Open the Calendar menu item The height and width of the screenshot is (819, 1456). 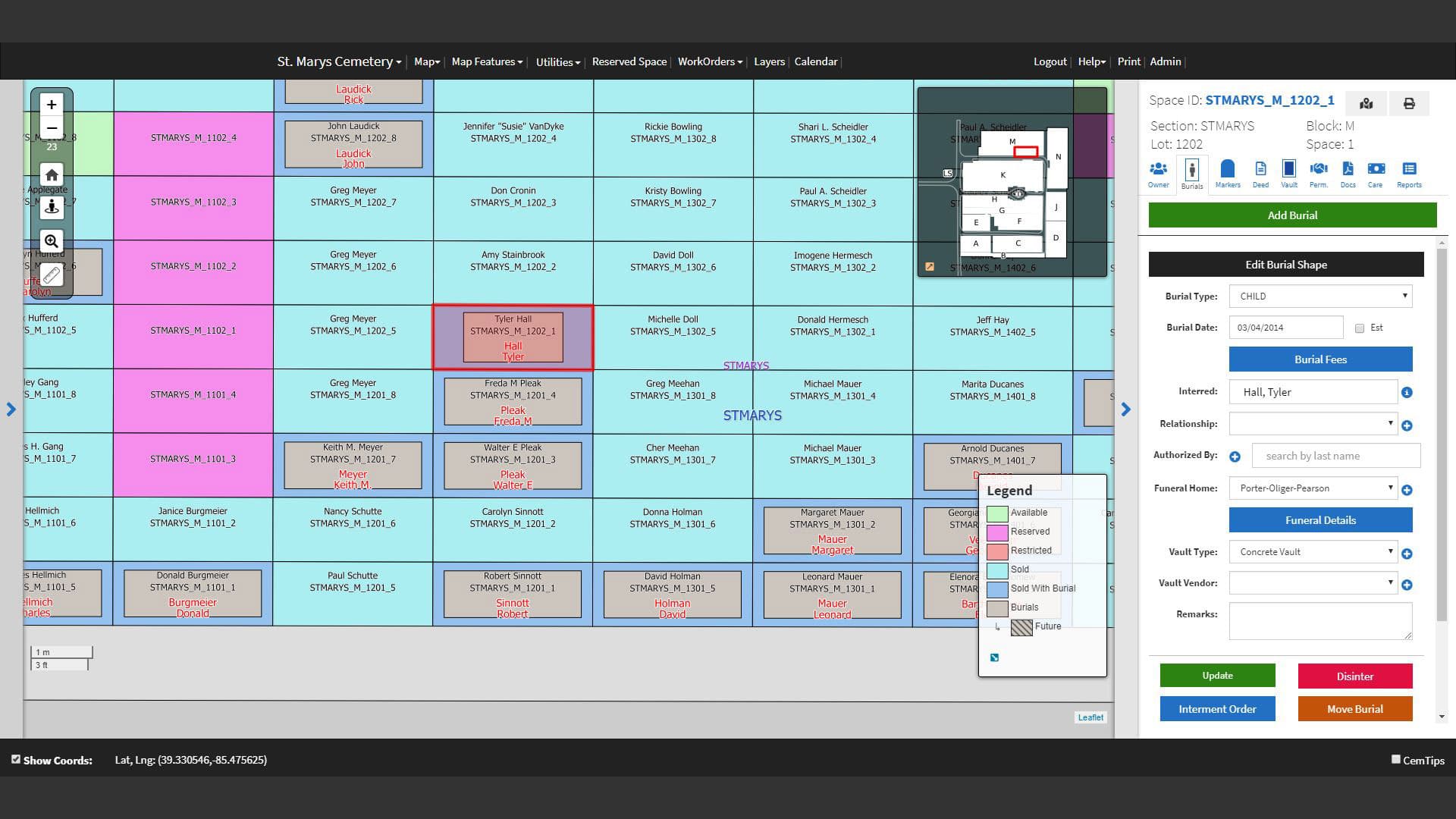(x=816, y=61)
